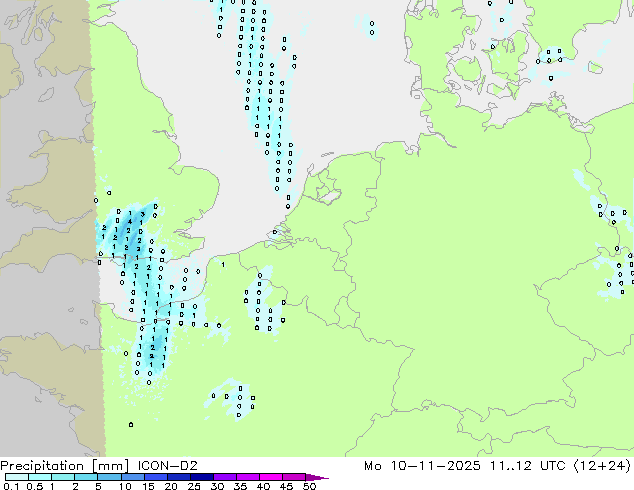
Task: Click the 15 legend scale label
Action: [148, 486]
